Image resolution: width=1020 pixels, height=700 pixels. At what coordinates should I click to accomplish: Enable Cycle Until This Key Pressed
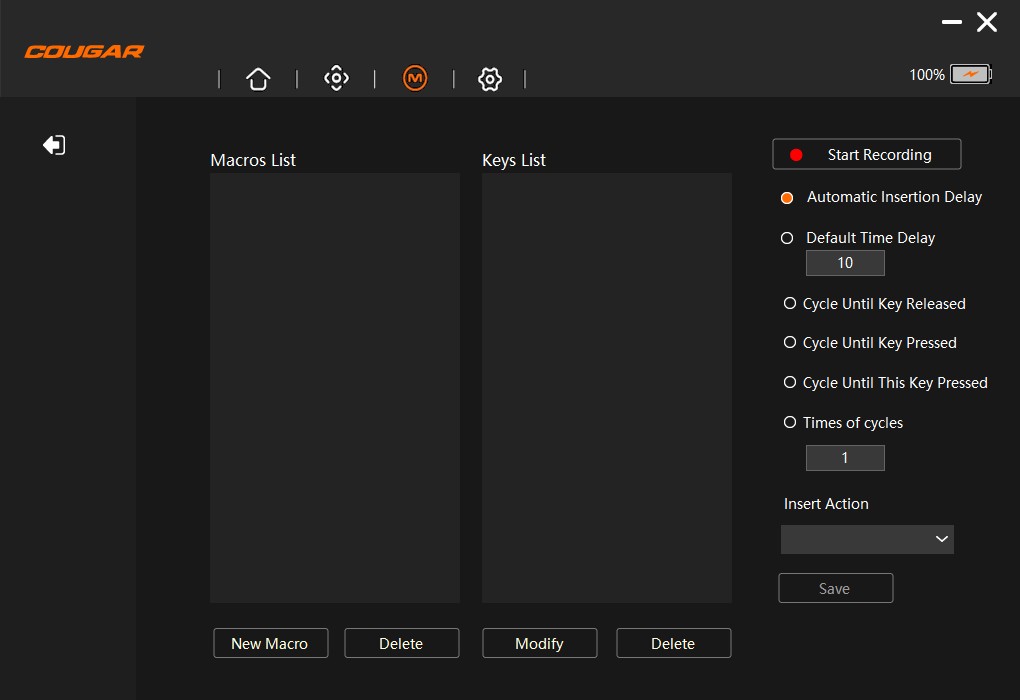[790, 382]
